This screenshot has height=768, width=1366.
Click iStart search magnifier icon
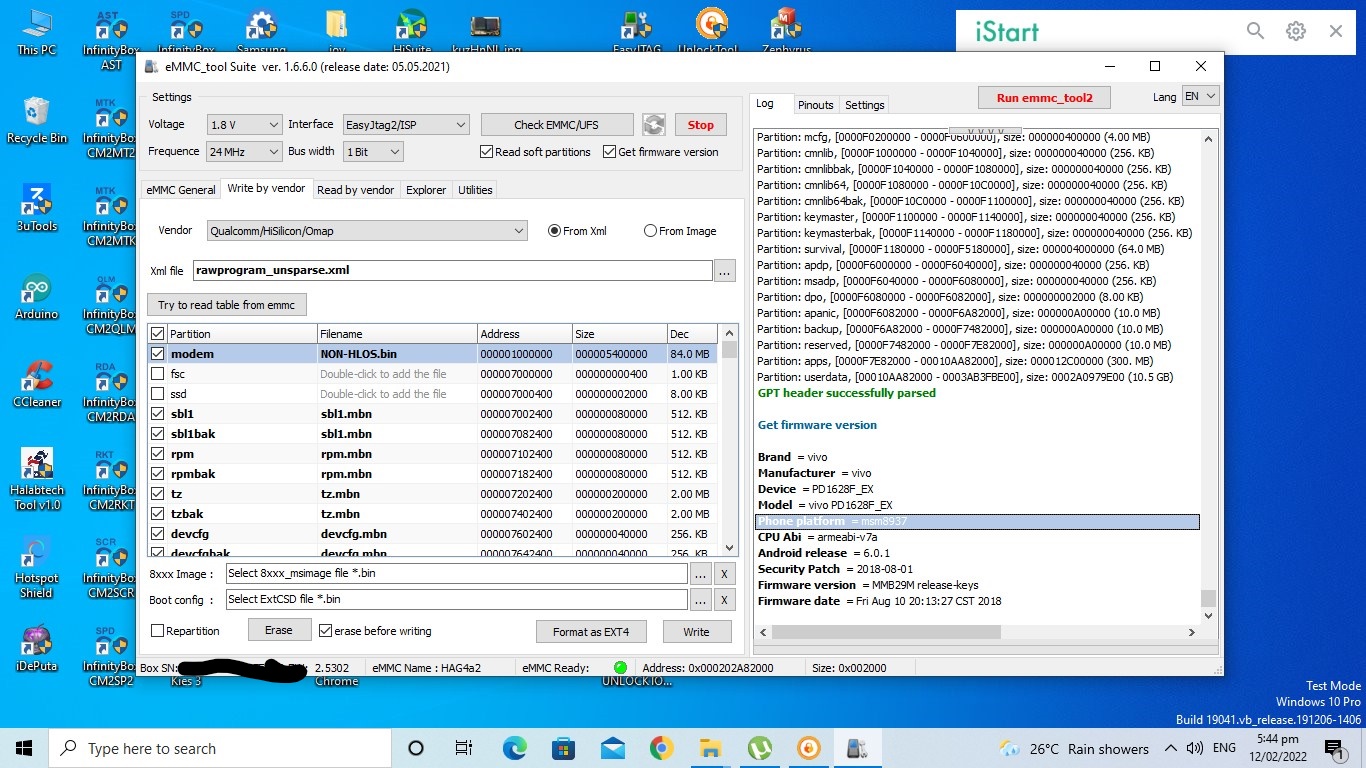click(x=1256, y=31)
